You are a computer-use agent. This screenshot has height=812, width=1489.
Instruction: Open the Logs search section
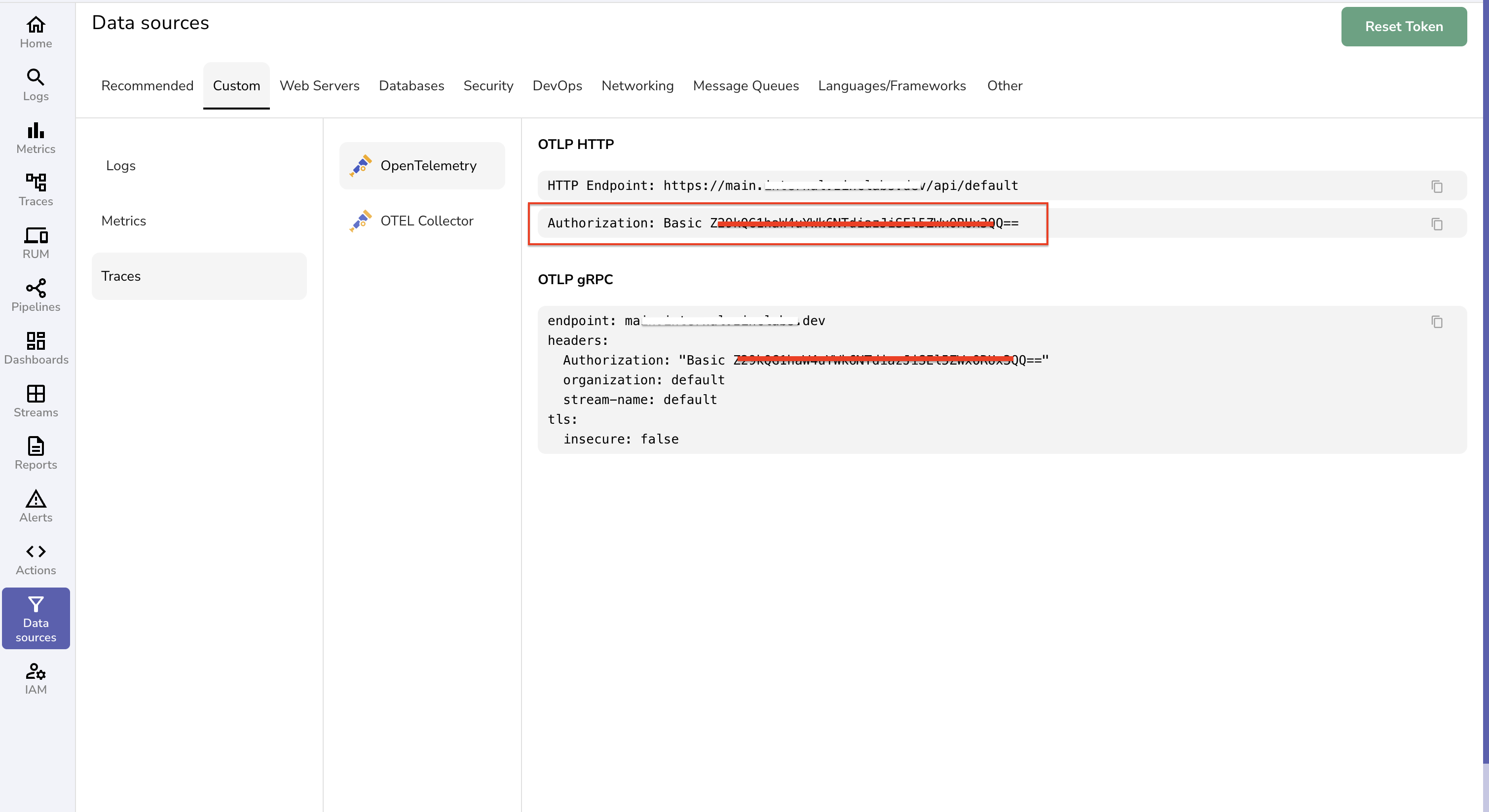click(x=36, y=84)
